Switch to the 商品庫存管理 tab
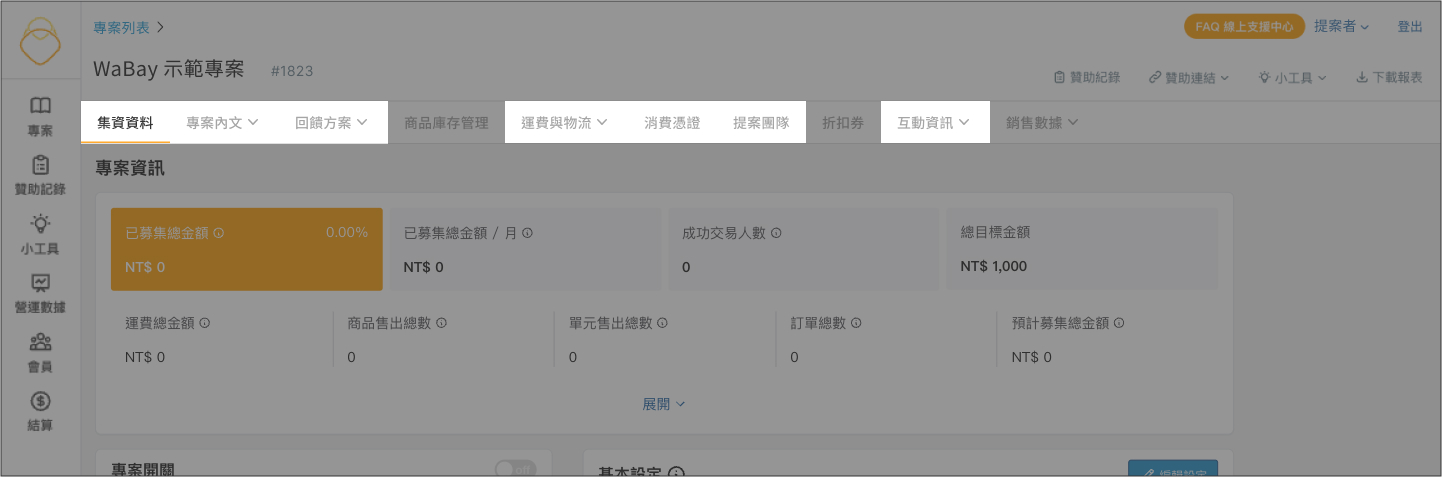The image size is (1442, 477). 446,123
